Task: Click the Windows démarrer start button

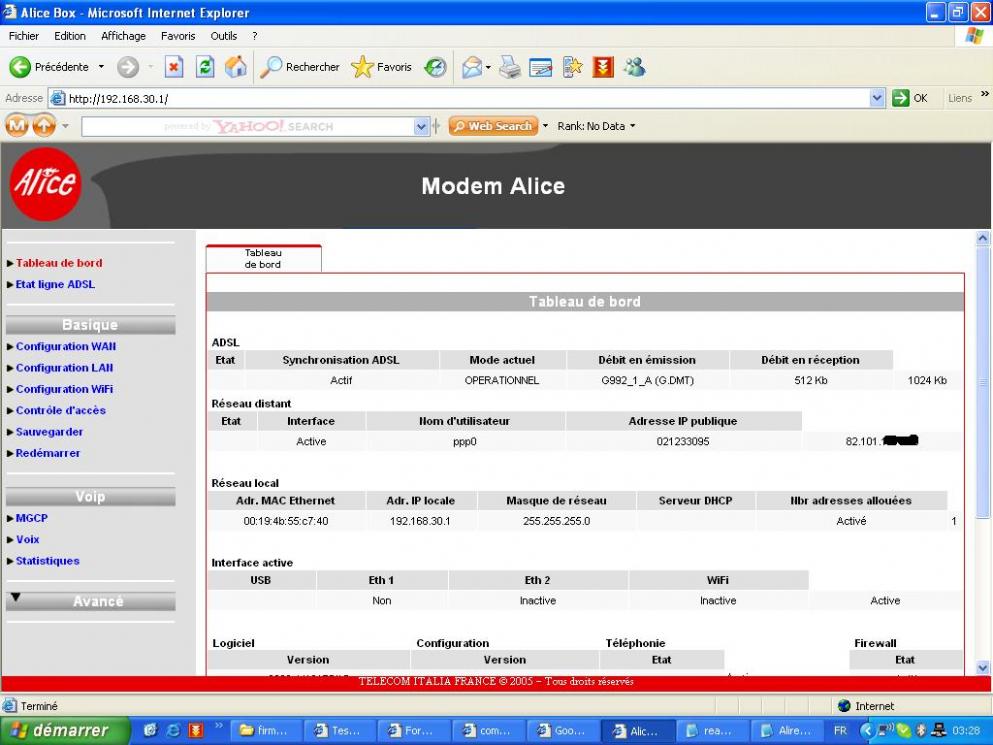Action: click(65, 730)
